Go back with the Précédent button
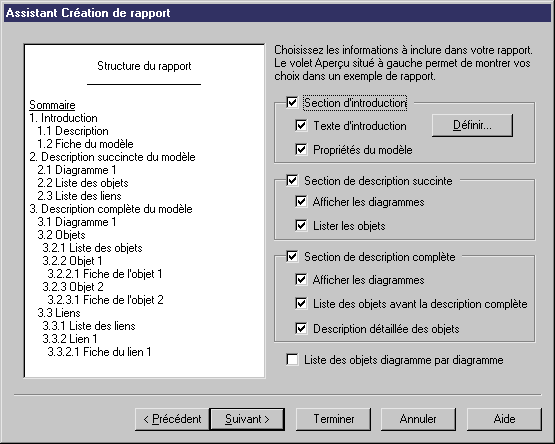 (172, 419)
